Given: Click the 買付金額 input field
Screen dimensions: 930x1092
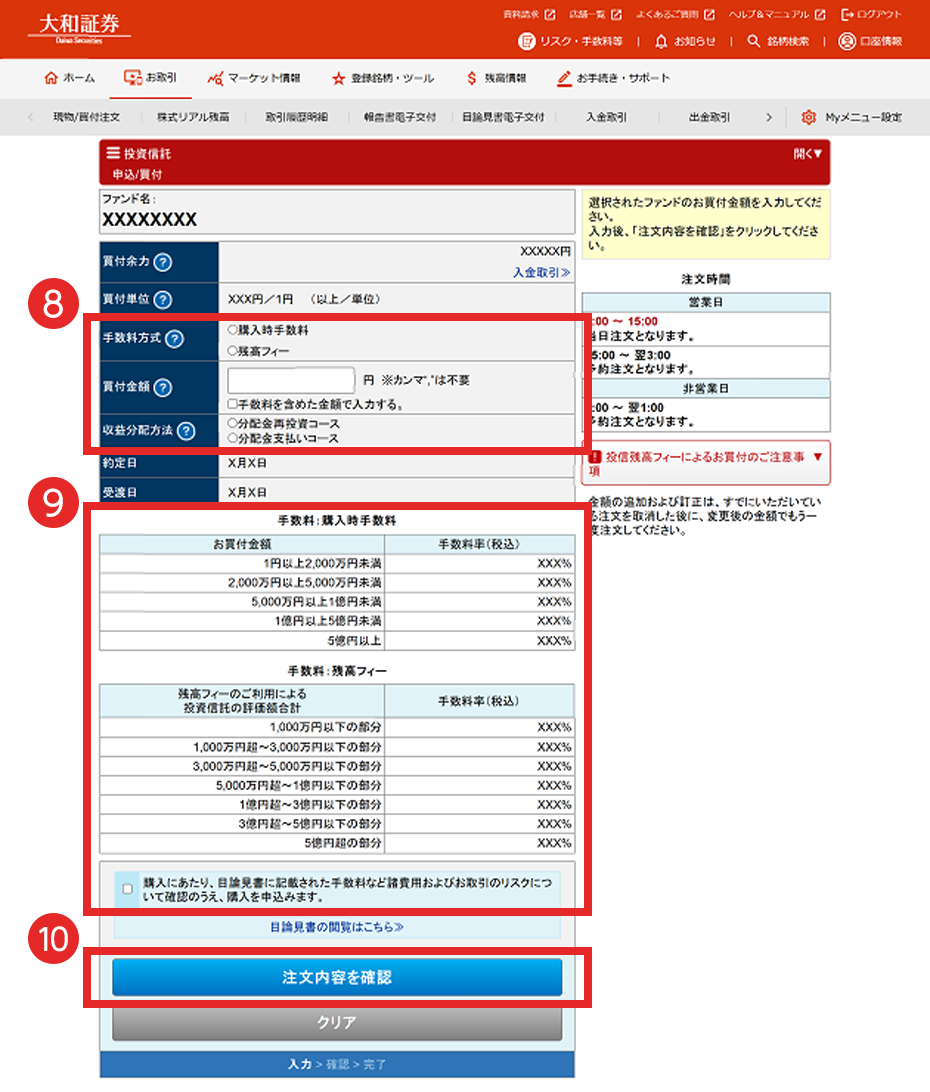Looking at the screenshot, I should point(291,381).
